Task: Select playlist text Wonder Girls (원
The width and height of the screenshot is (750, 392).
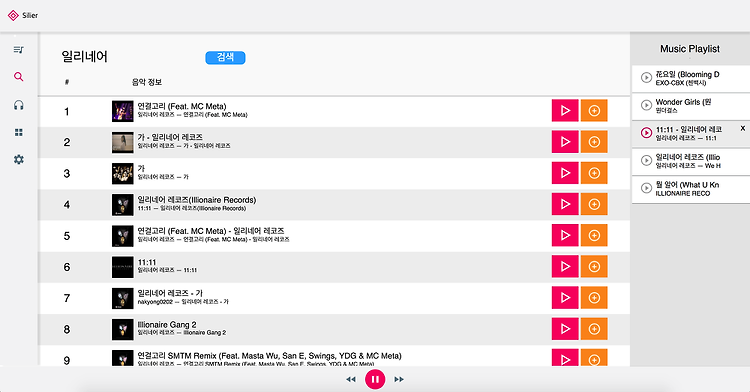Action: click(683, 102)
